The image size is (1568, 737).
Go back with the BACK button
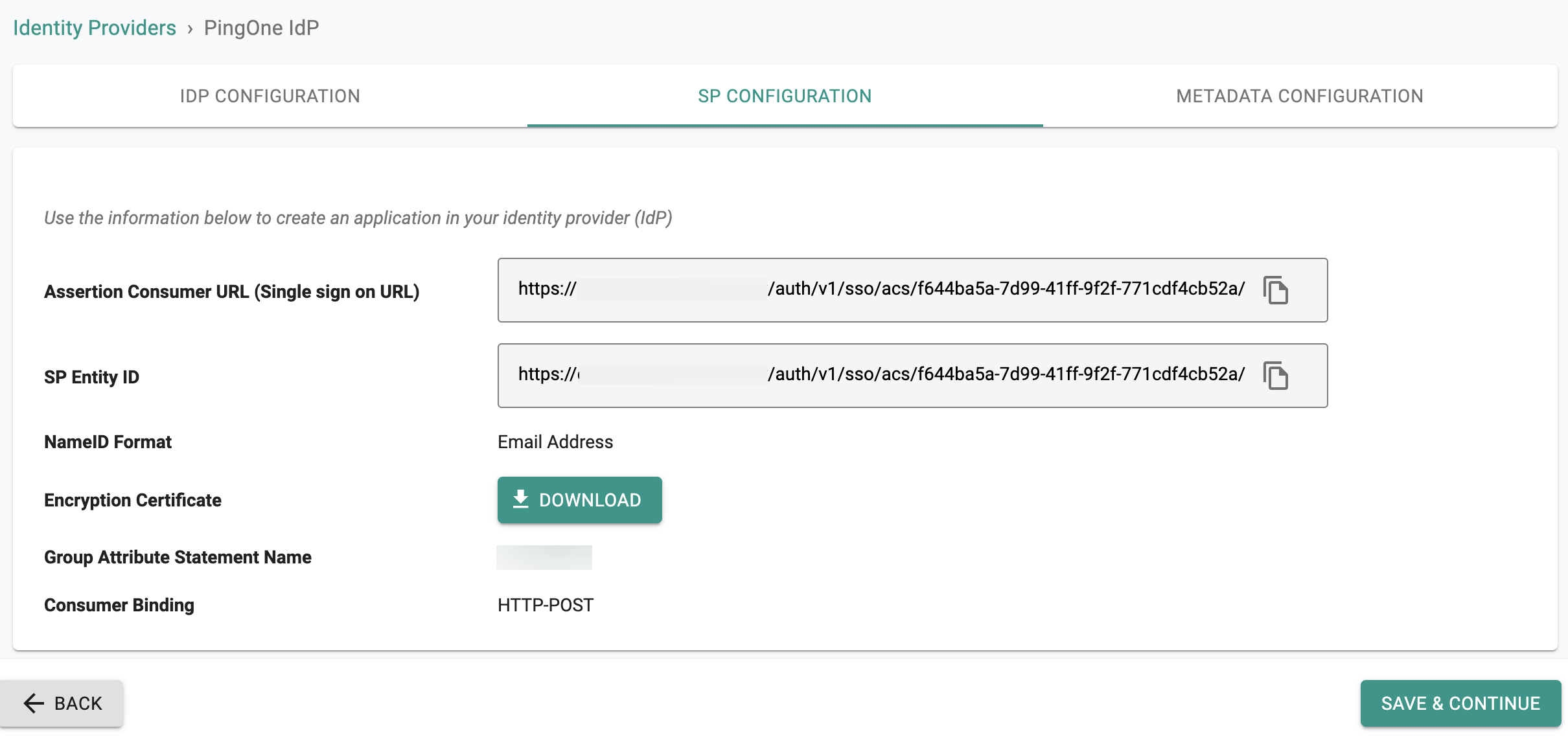(62, 703)
